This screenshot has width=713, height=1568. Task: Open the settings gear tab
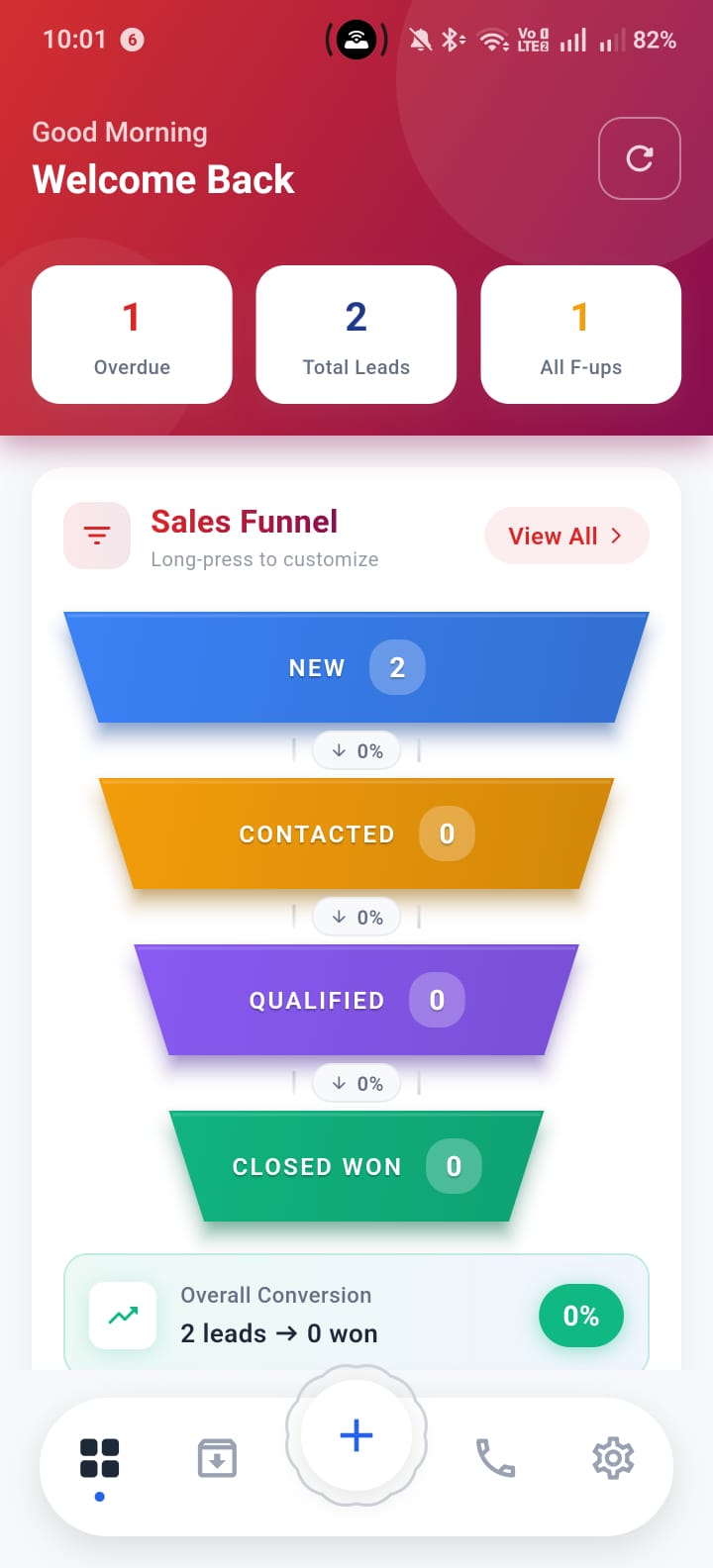(613, 1458)
